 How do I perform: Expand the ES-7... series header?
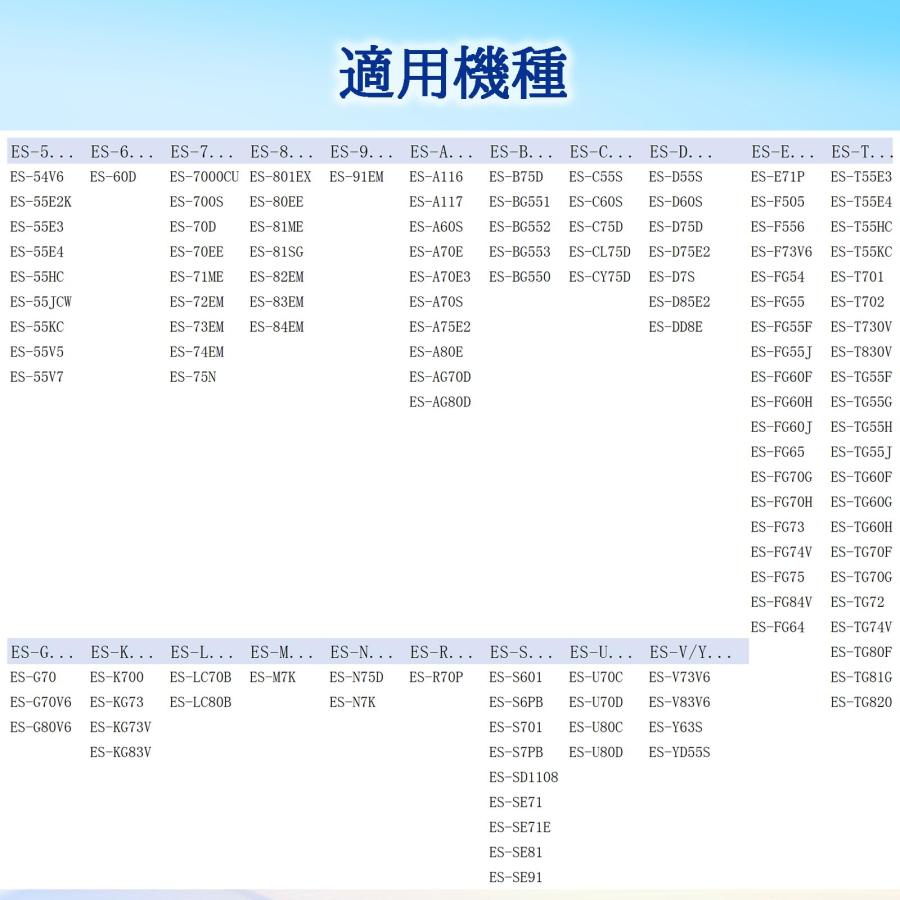click(x=198, y=152)
